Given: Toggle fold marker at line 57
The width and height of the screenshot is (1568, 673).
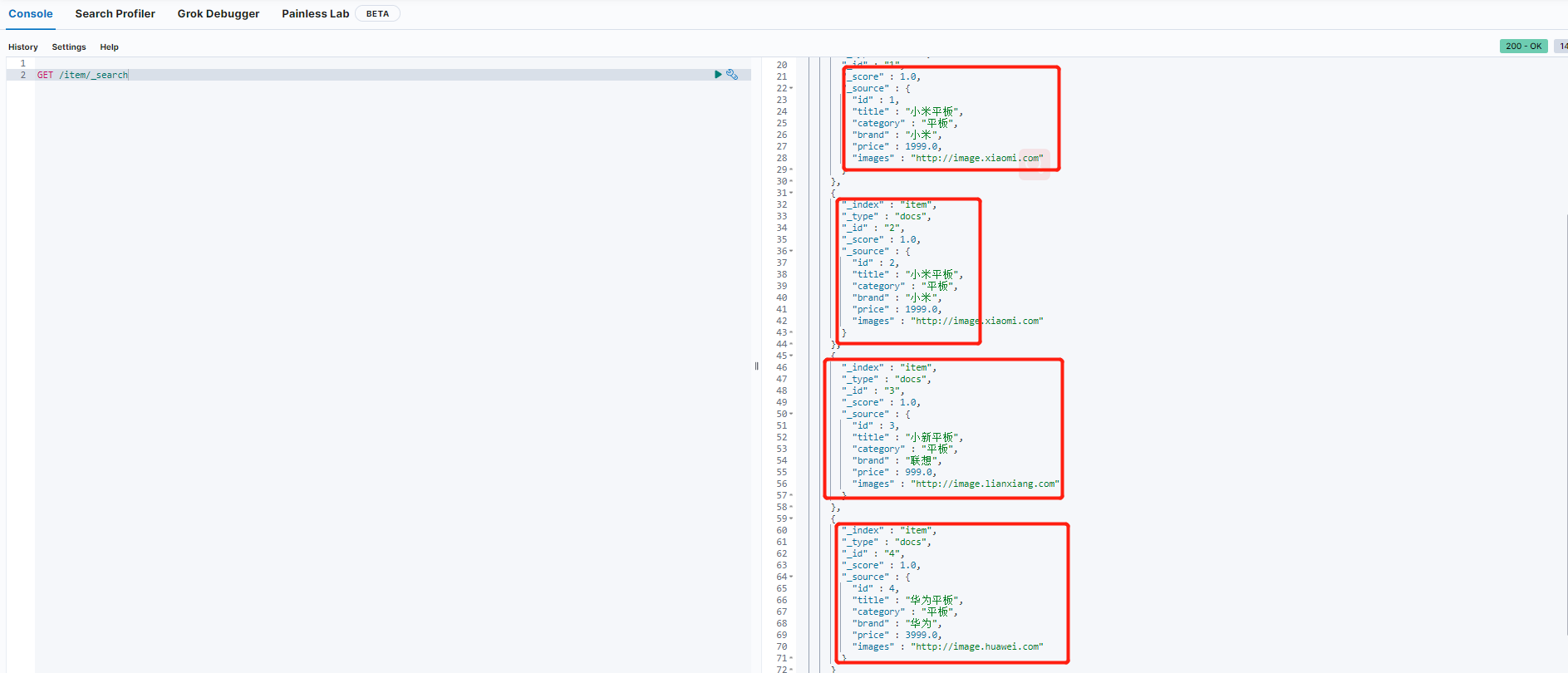Looking at the screenshot, I should coord(791,495).
